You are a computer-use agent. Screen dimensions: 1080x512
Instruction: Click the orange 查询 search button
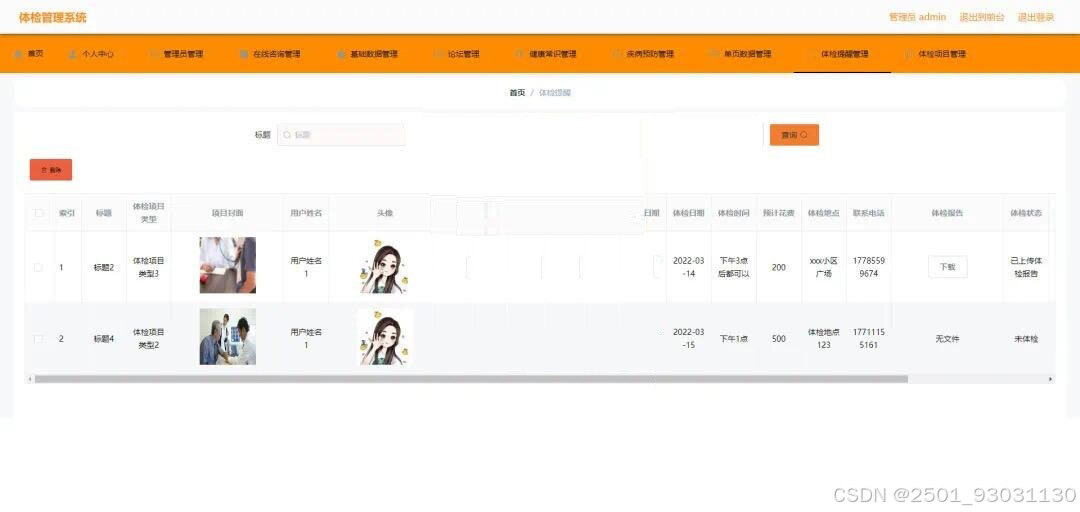794,135
